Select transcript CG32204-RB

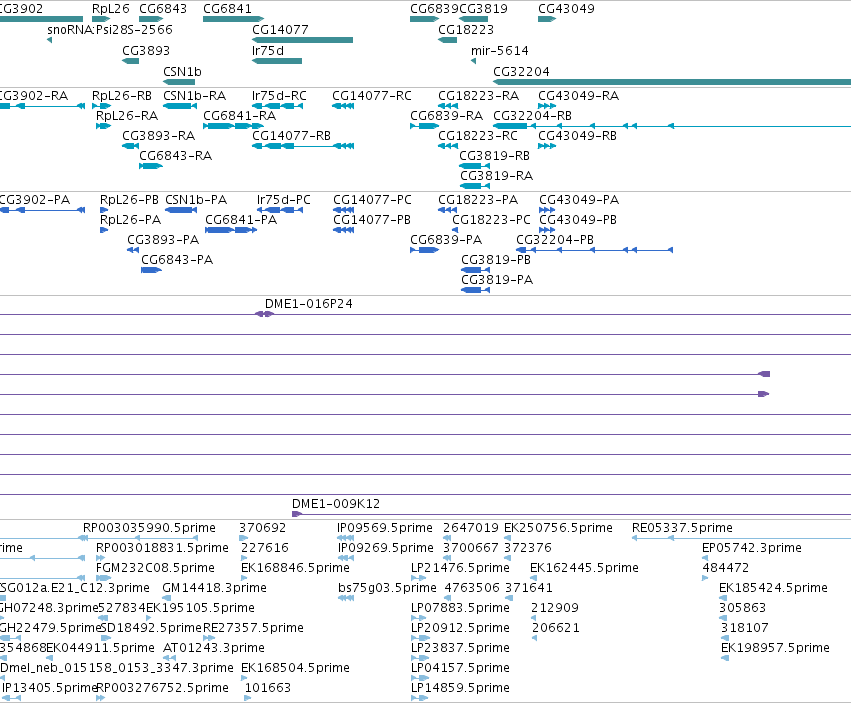(x=532, y=116)
